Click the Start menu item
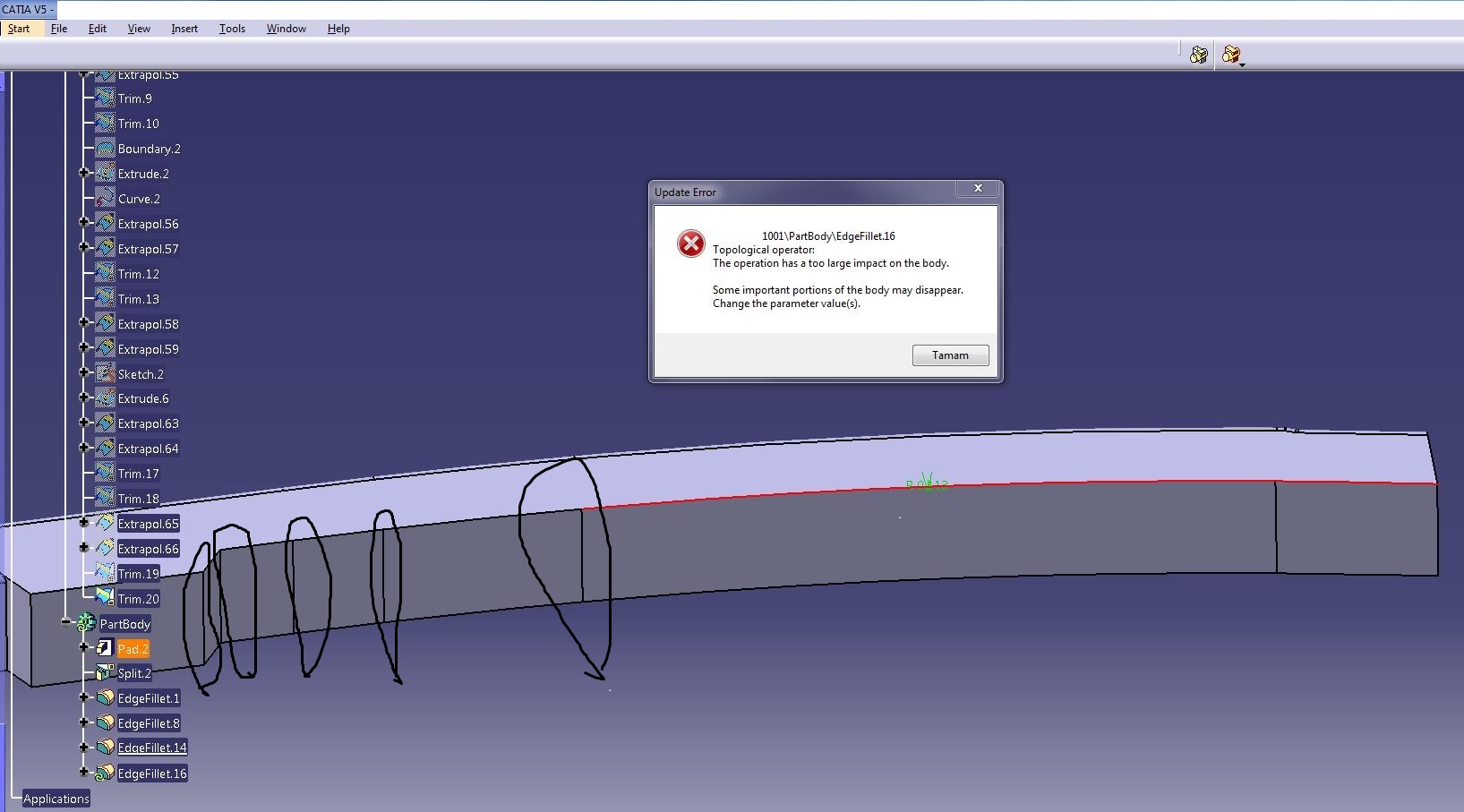This screenshot has height=812, width=1464. [20, 28]
